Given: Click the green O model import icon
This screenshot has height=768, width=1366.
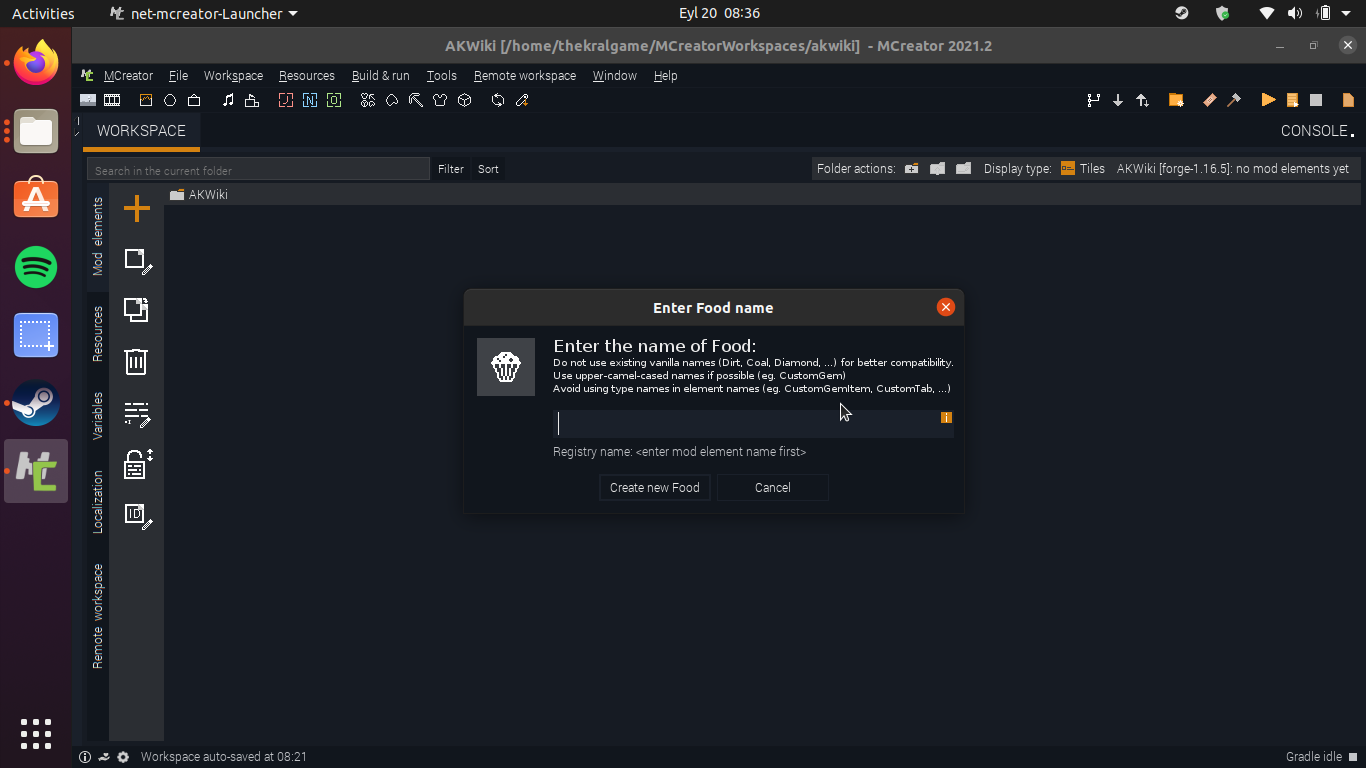Looking at the screenshot, I should (x=334, y=100).
